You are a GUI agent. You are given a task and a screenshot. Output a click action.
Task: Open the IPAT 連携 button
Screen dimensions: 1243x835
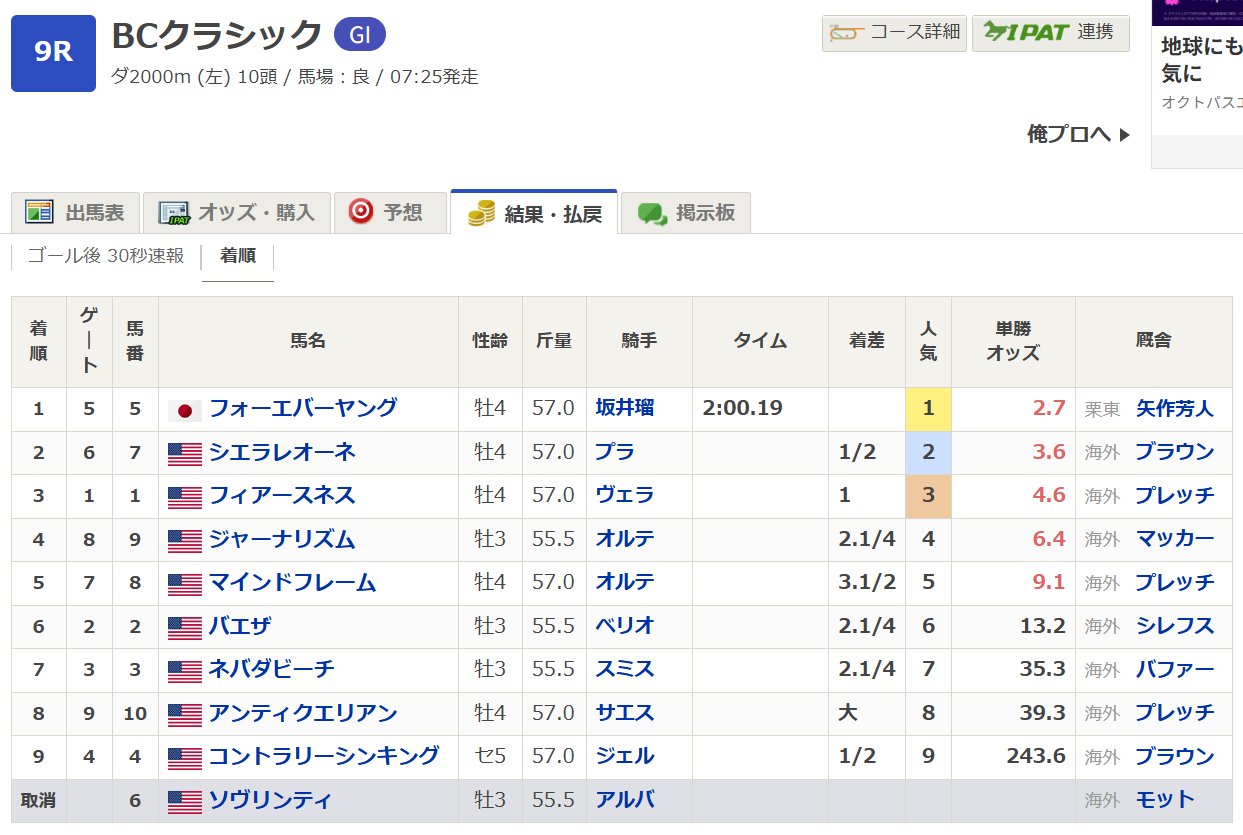coord(1050,32)
